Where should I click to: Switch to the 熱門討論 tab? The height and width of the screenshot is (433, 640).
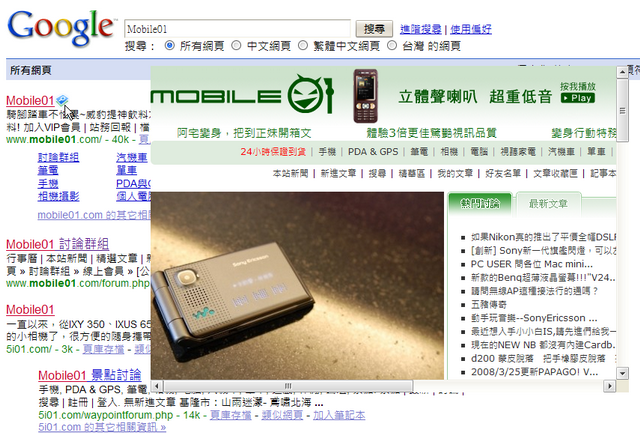[x=480, y=204]
